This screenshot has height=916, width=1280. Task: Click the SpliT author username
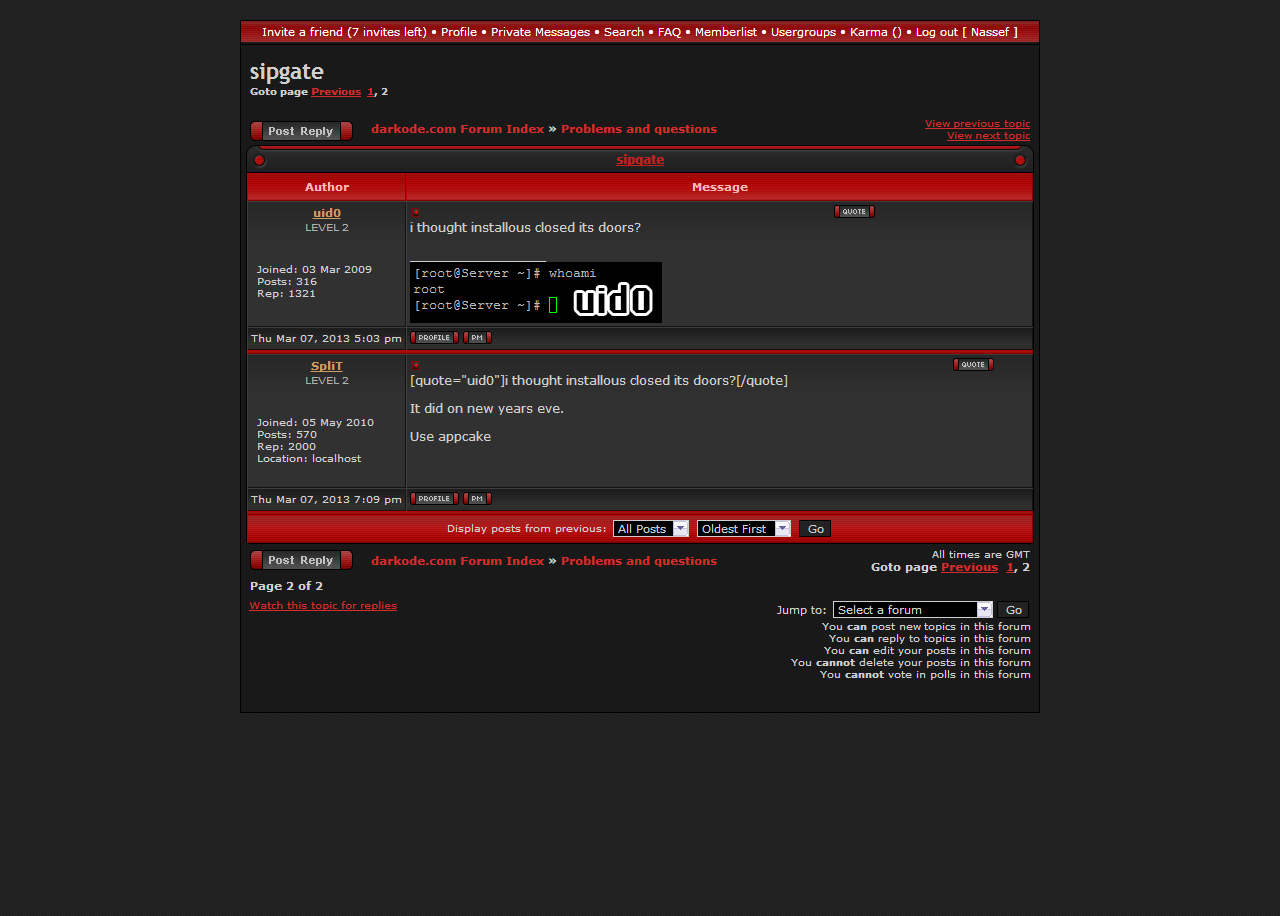pos(326,366)
